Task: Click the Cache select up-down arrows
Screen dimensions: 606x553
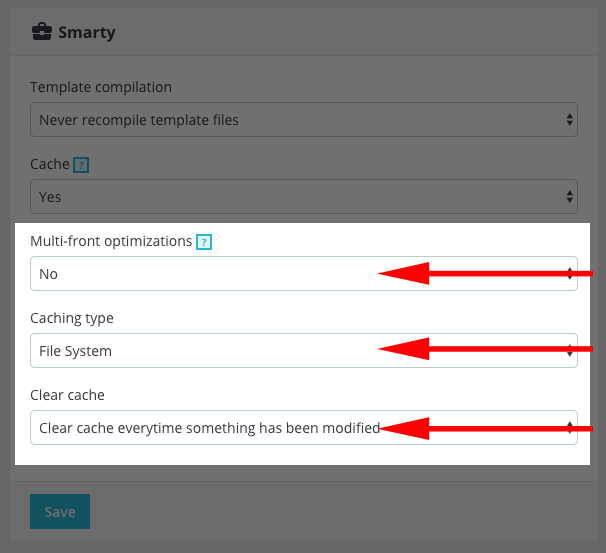Action: 570,197
